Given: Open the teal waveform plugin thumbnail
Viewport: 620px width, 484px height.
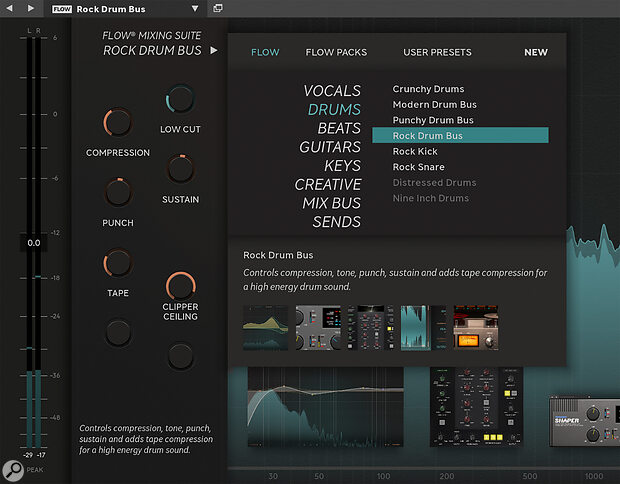Looking at the screenshot, I should (x=423, y=328).
